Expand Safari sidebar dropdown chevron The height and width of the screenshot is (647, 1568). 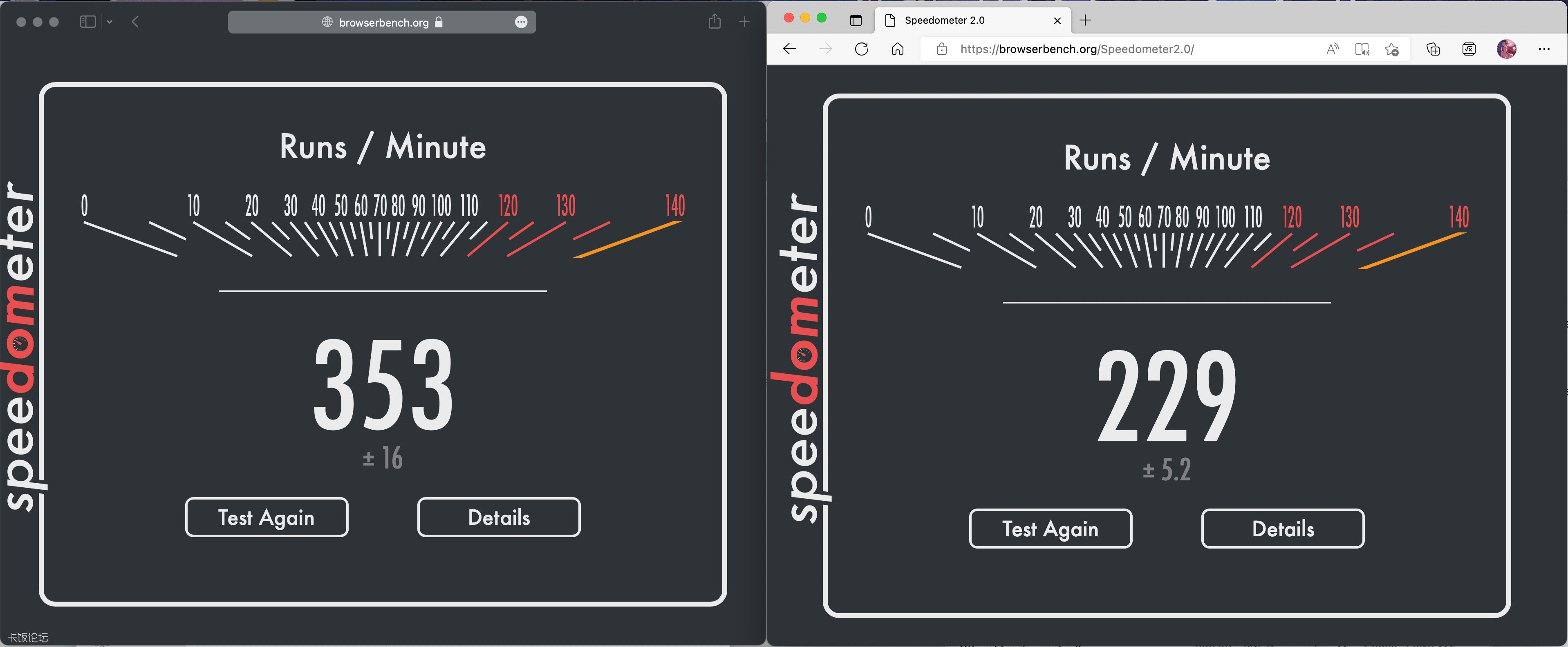coord(110,22)
